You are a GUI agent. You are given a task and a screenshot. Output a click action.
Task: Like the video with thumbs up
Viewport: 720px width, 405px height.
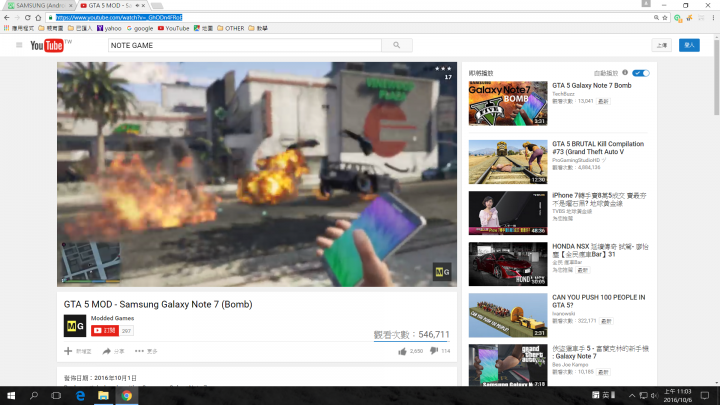(x=402, y=351)
